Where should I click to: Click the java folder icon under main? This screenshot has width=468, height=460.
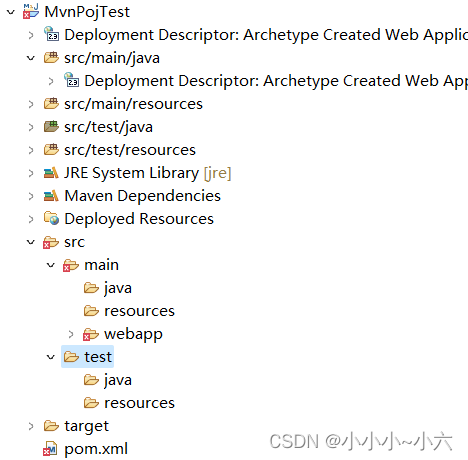91,288
